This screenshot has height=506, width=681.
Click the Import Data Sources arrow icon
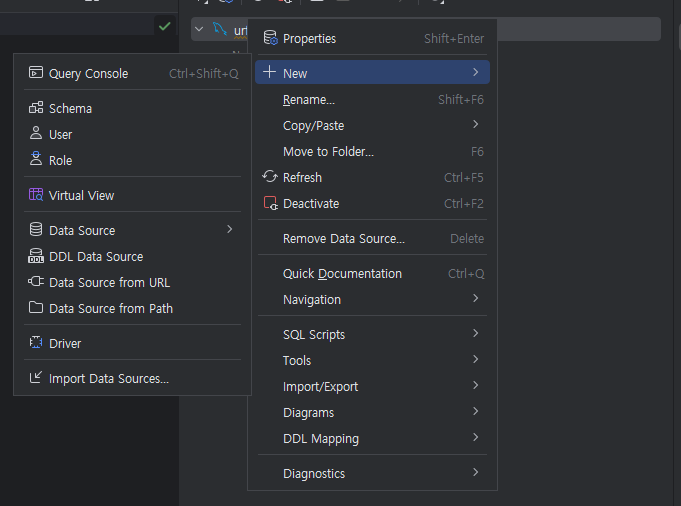36,378
